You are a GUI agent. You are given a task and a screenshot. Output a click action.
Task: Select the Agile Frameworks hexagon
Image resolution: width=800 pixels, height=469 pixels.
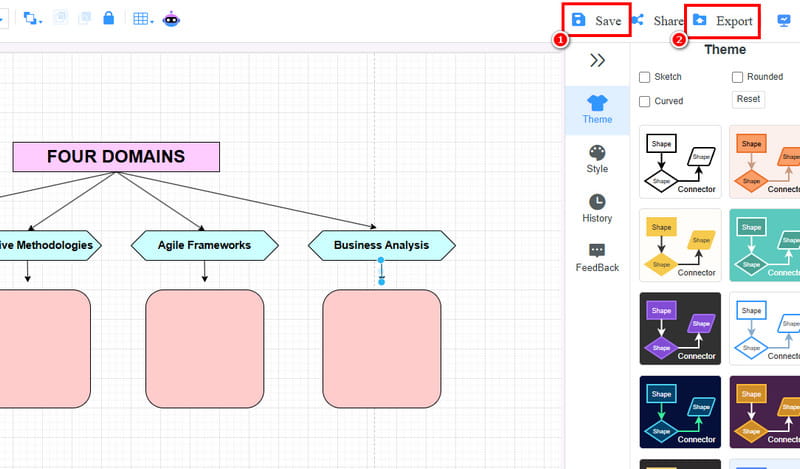205,245
